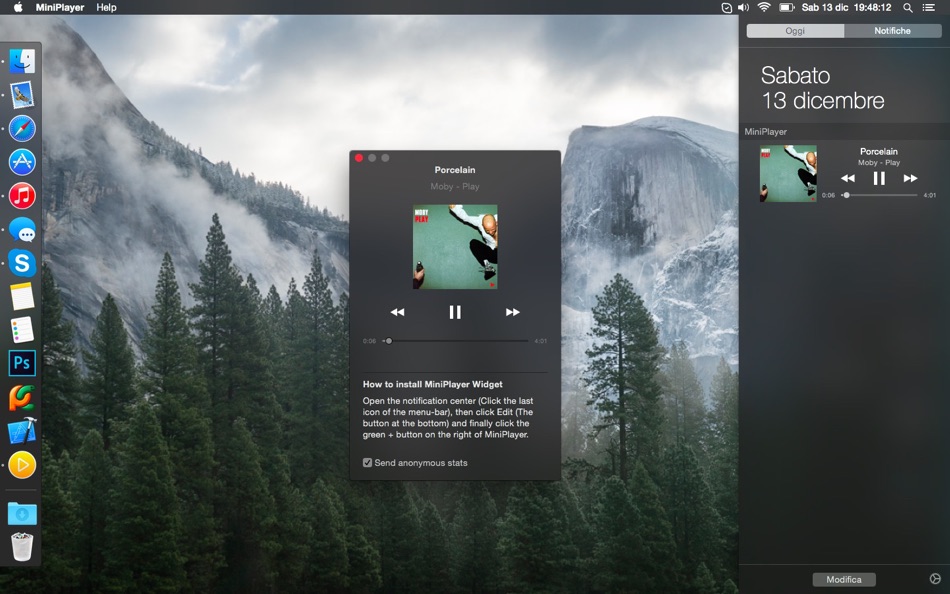This screenshot has width=950, height=594.
Task: Launch Skype from the Dock
Action: (x=22, y=263)
